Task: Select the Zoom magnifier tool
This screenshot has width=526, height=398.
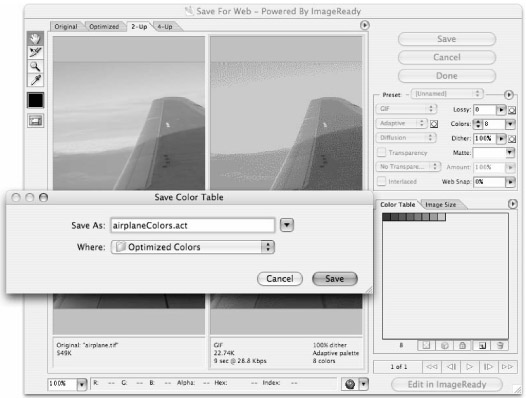Action: point(35,66)
